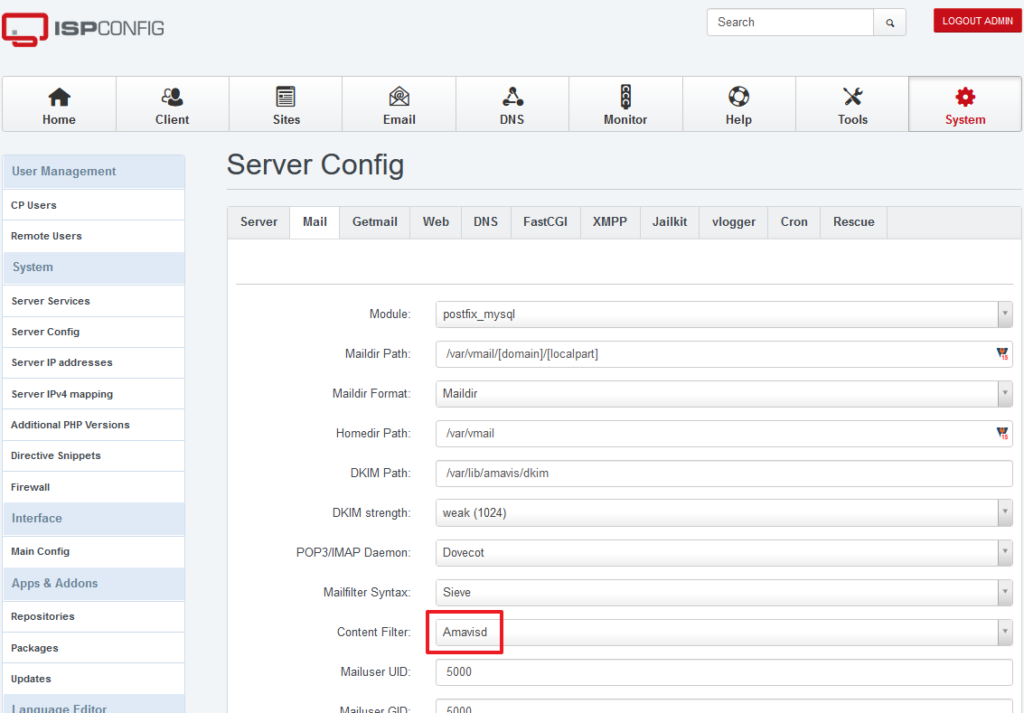Click the Logout Admin button
Viewport: 1024px width, 713px height.
(977, 21)
